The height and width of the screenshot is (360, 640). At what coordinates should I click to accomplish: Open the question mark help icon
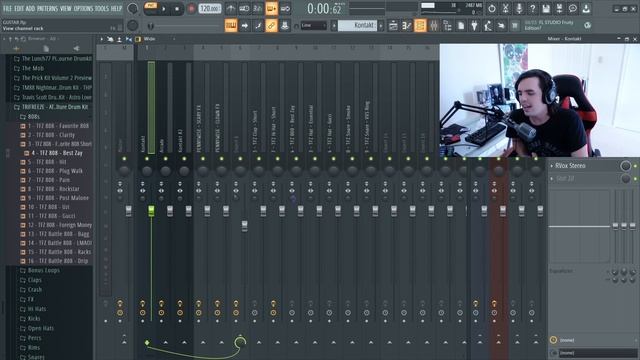(x=532, y=8)
